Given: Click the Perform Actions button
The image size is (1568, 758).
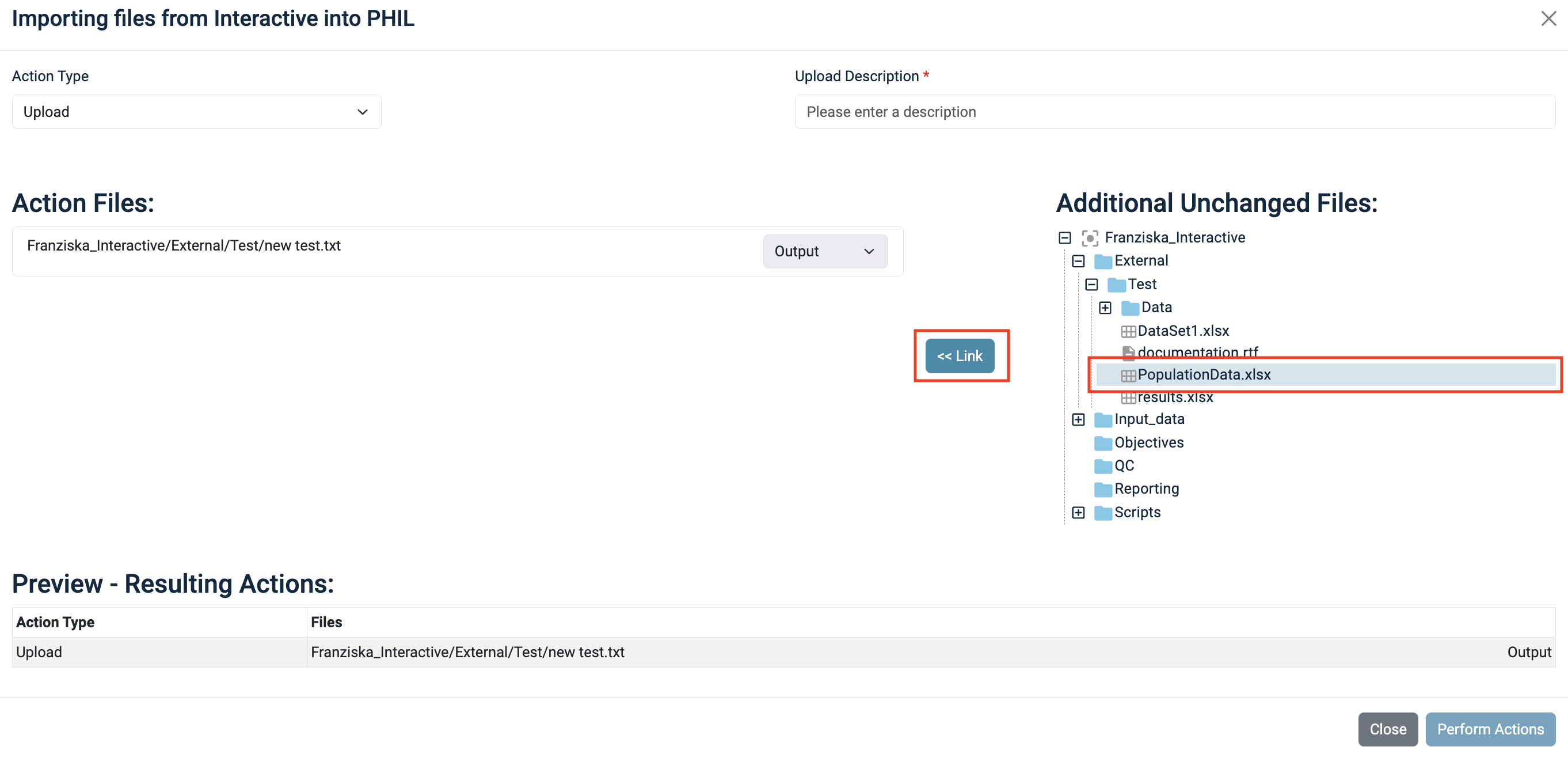Looking at the screenshot, I should [1490, 729].
